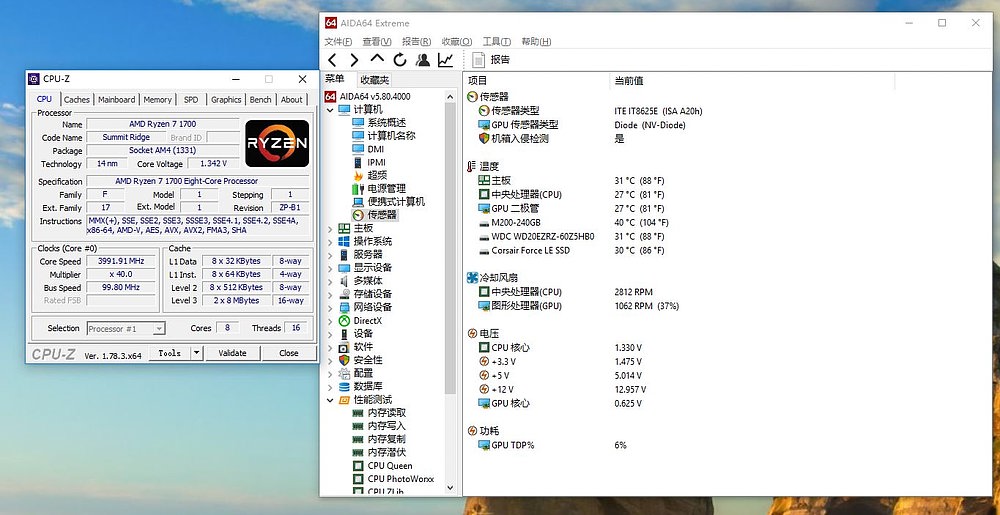Viewport: 1000px width, 515px height.
Task: Click the Validate button in CPU-Z
Action: (x=232, y=353)
